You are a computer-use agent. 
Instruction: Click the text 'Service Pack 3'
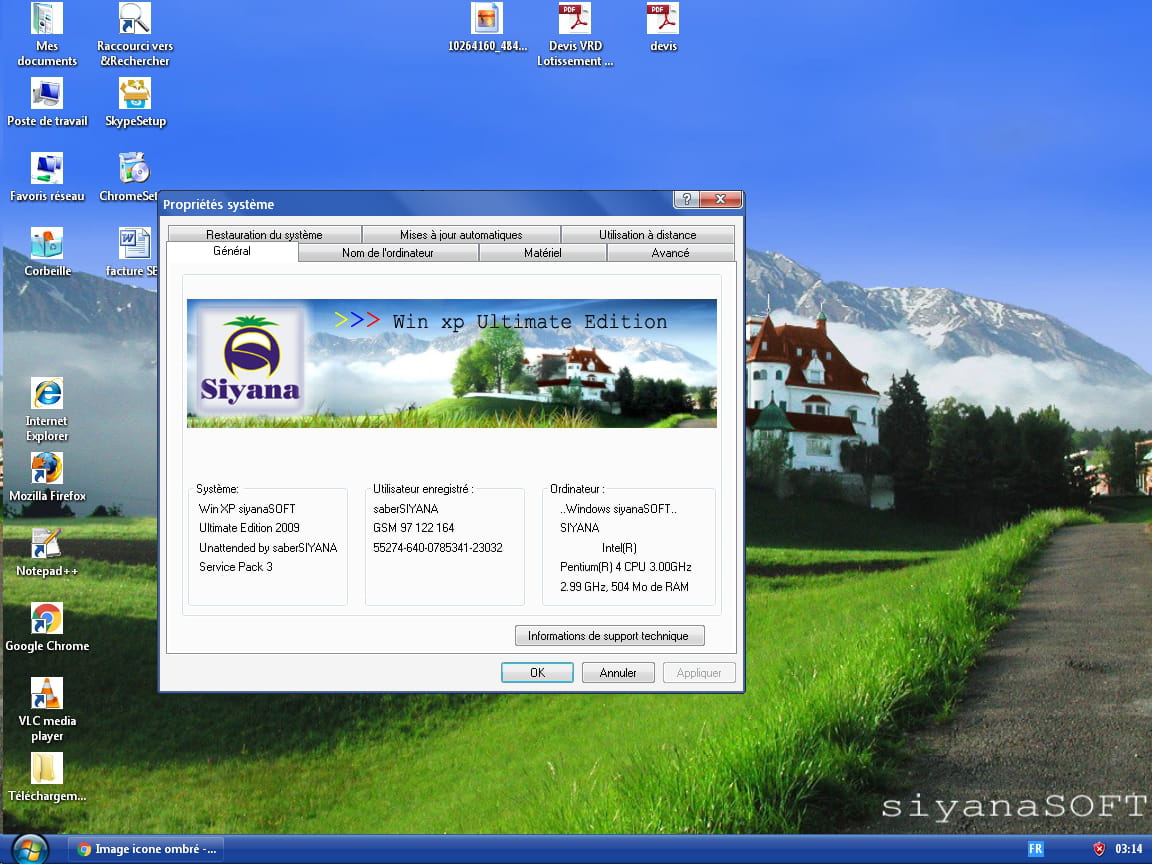tap(236, 566)
